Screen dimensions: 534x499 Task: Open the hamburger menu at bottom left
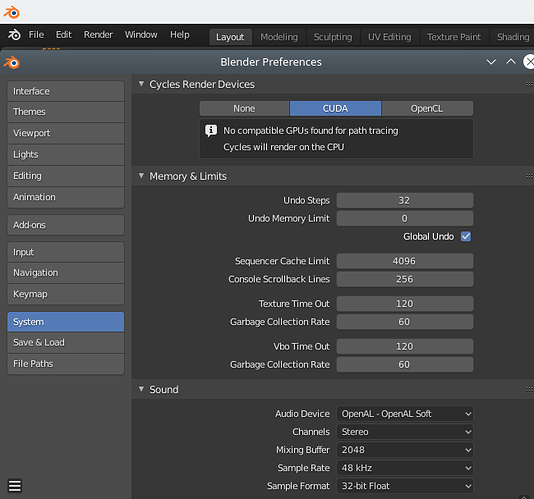click(15, 485)
